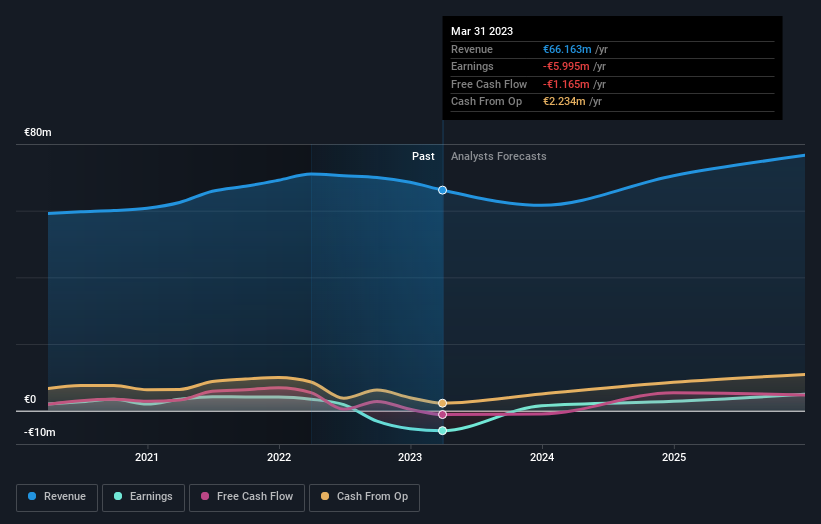Click the €80m y-axis label
The width and height of the screenshot is (821, 524).
(x=38, y=132)
